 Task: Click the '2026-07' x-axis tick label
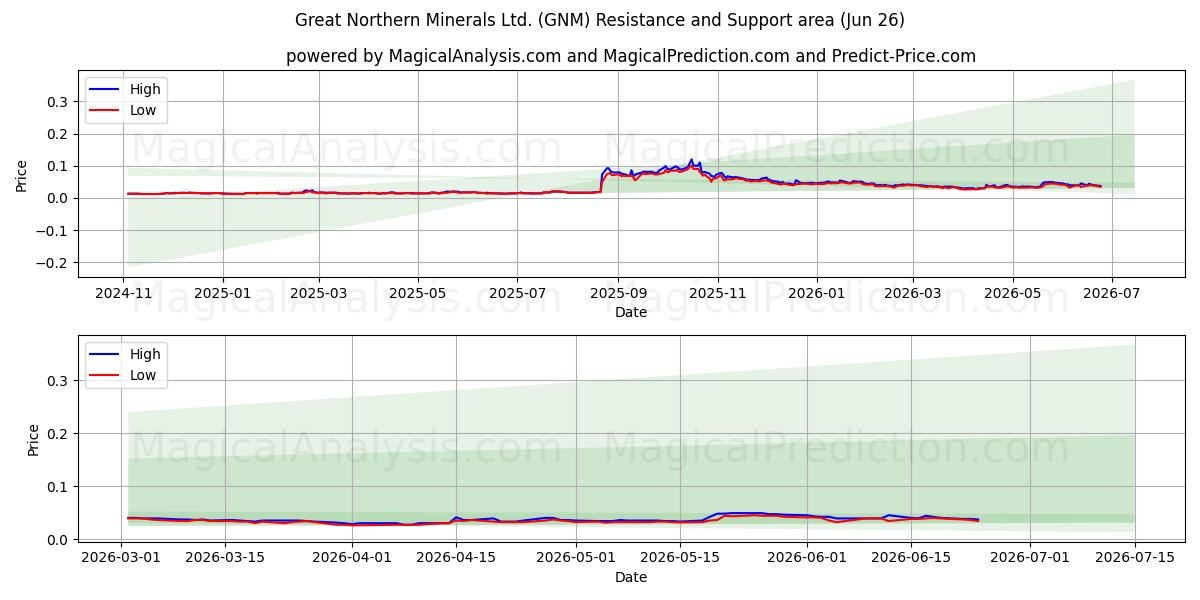pos(1111,294)
